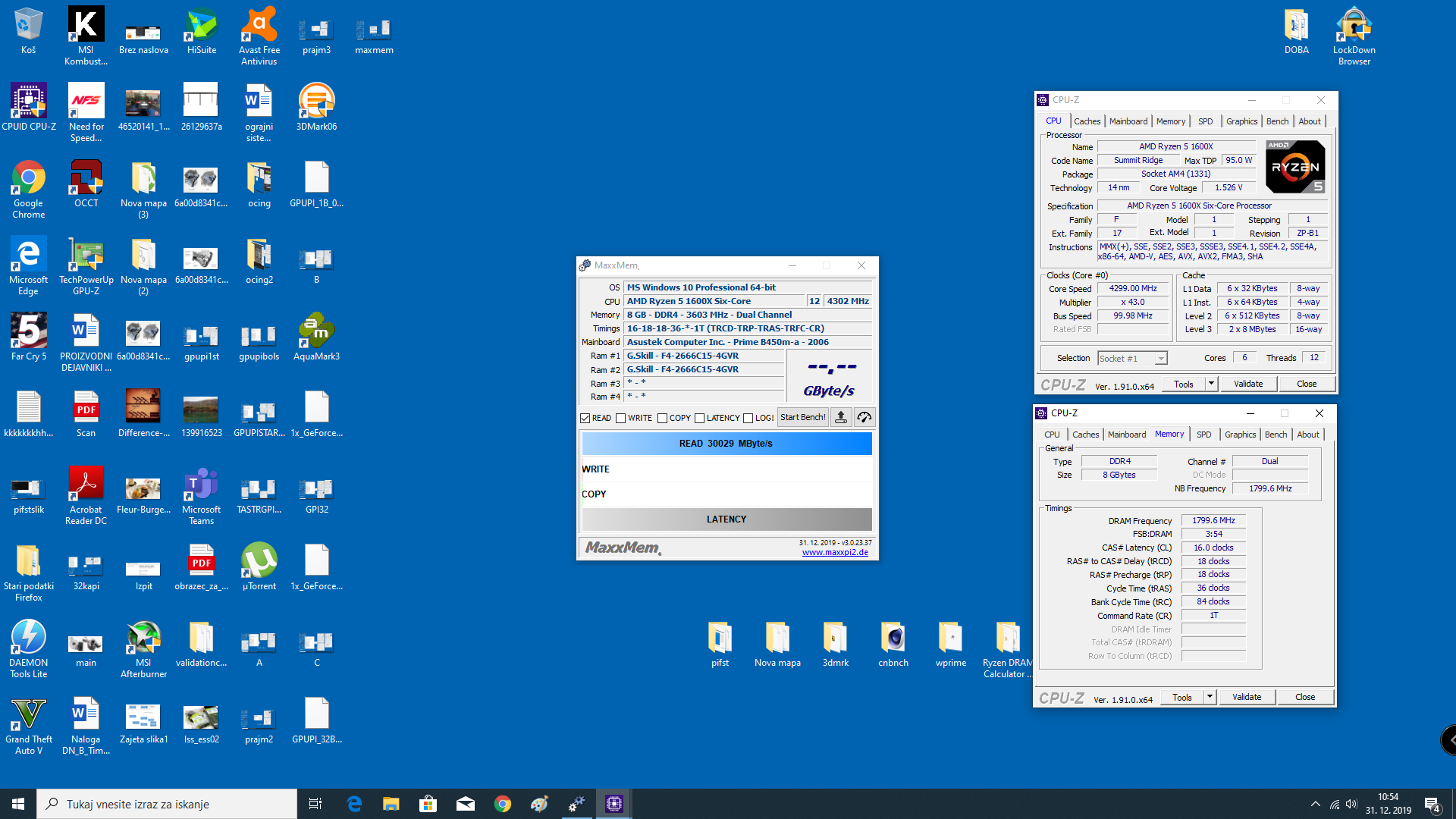The height and width of the screenshot is (819, 1456).
Task: Switch to the Mainboard tab in top CPU-Z window
Action: [x=1128, y=121]
